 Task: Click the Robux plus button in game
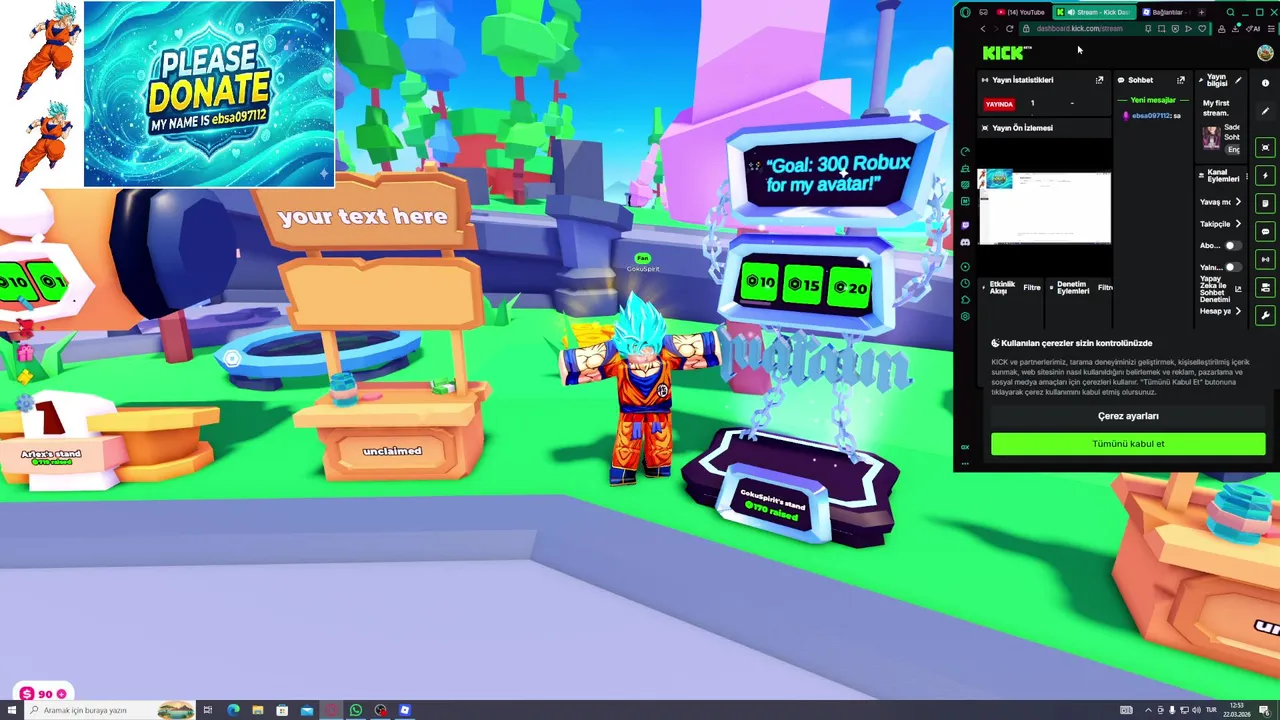pos(62,694)
